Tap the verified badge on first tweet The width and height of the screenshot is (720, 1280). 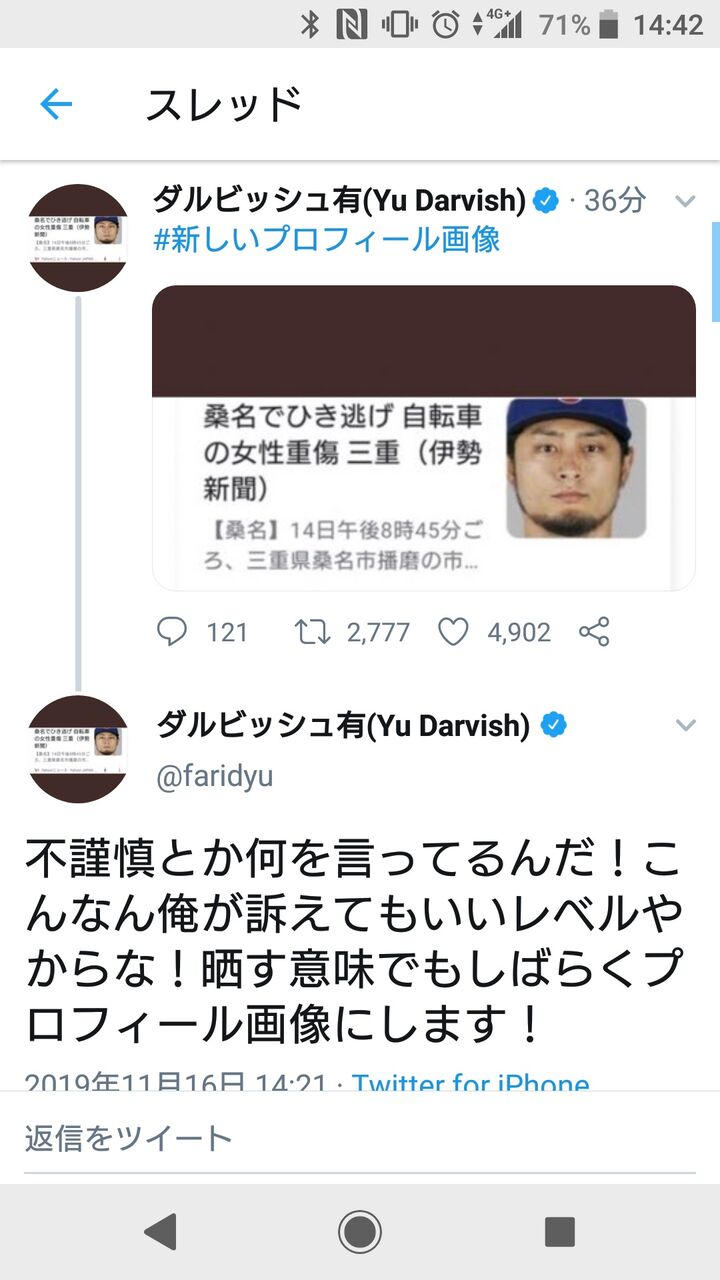coord(546,201)
